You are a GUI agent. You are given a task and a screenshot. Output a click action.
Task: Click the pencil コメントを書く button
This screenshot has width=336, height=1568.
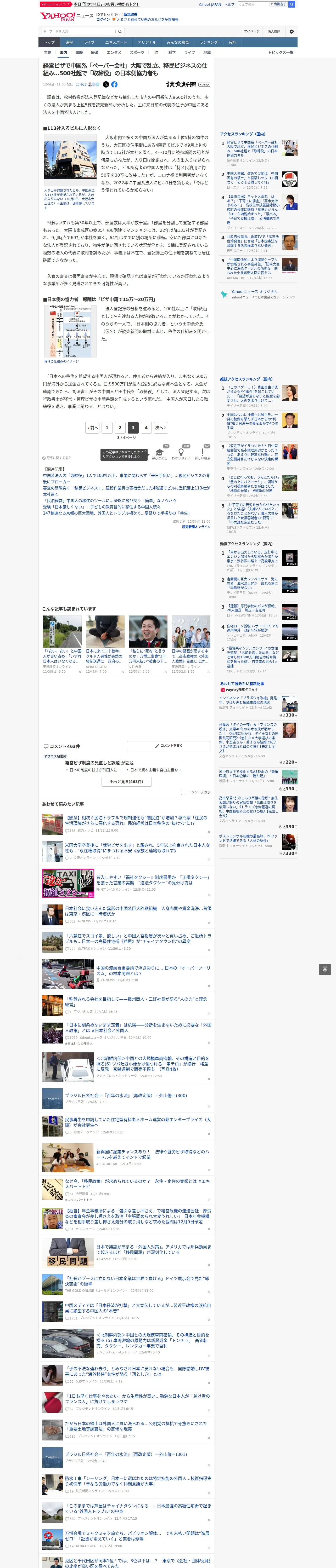[x=168, y=745]
